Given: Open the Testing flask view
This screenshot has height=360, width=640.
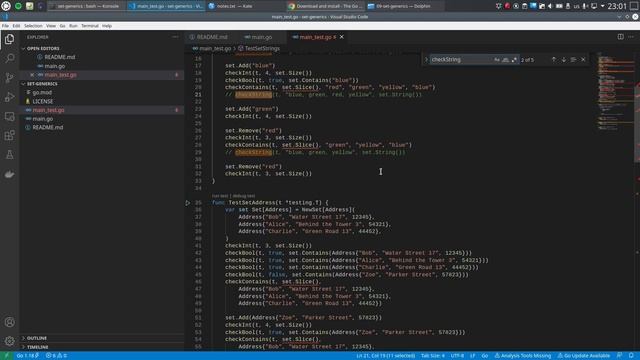Looking at the screenshot, I should pyautogui.click(x=9, y=155).
